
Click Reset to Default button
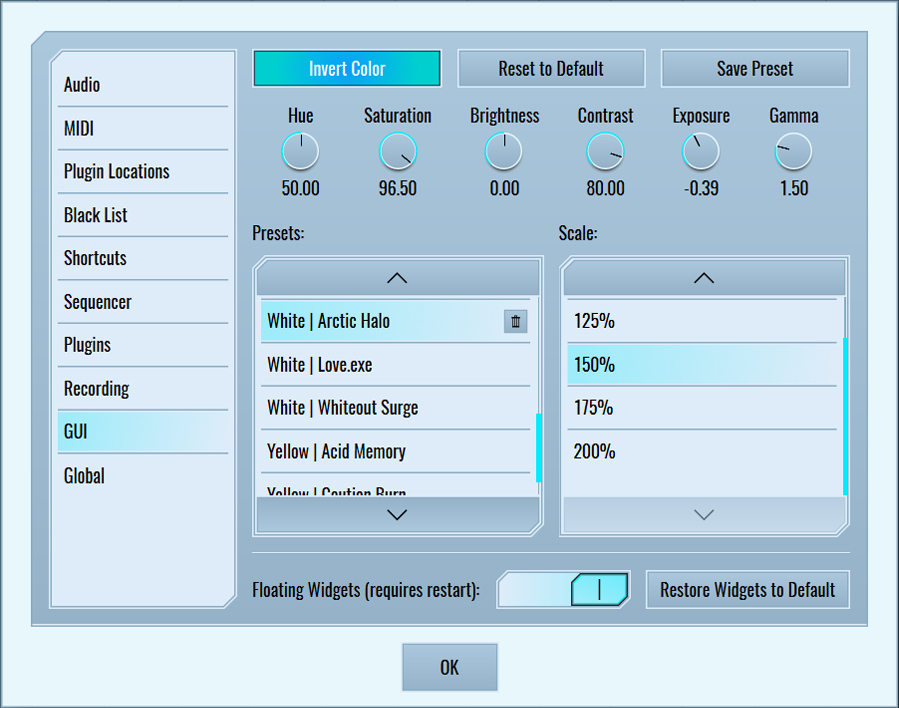(x=551, y=69)
